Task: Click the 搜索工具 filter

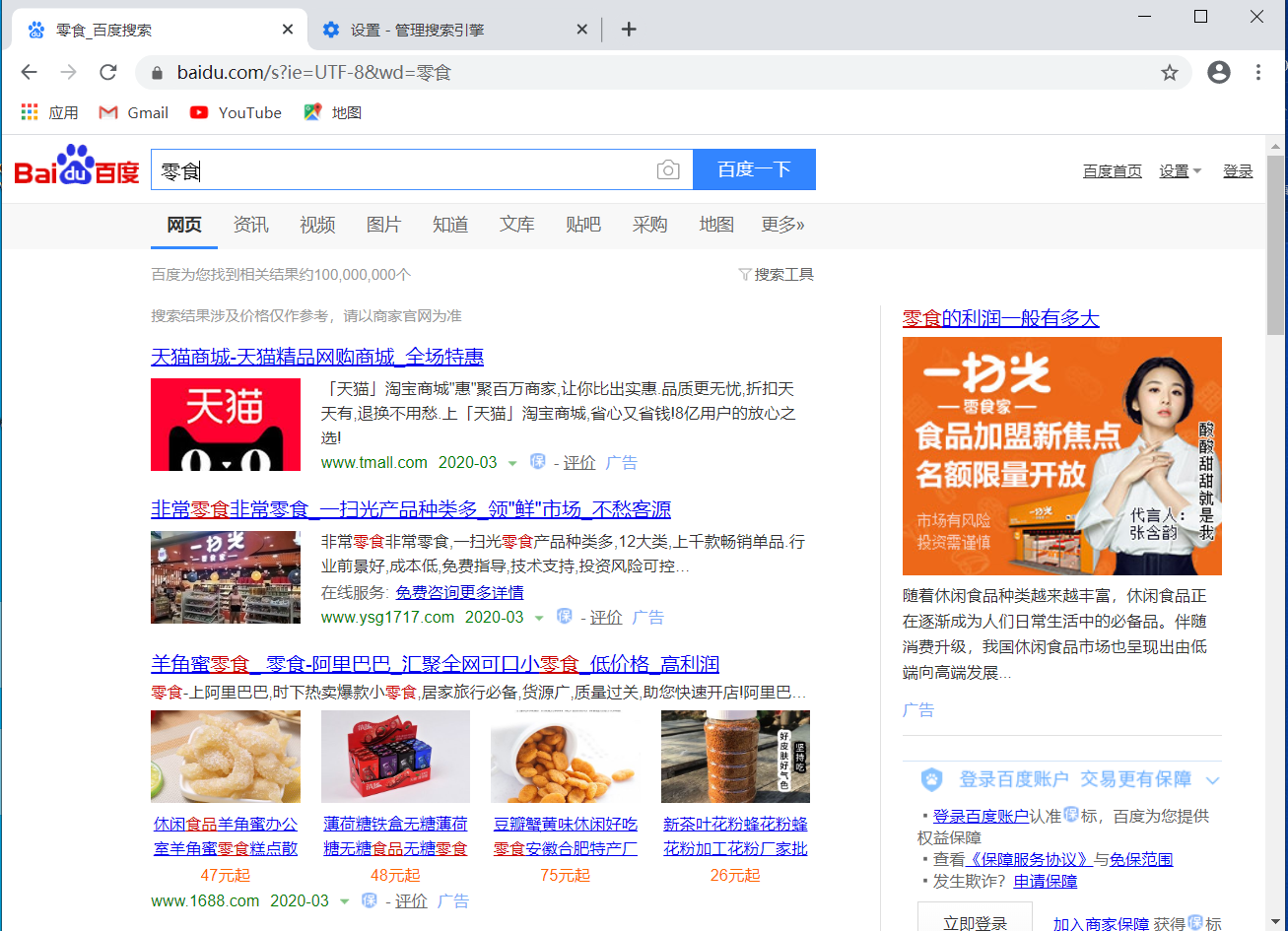Action: click(776, 275)
